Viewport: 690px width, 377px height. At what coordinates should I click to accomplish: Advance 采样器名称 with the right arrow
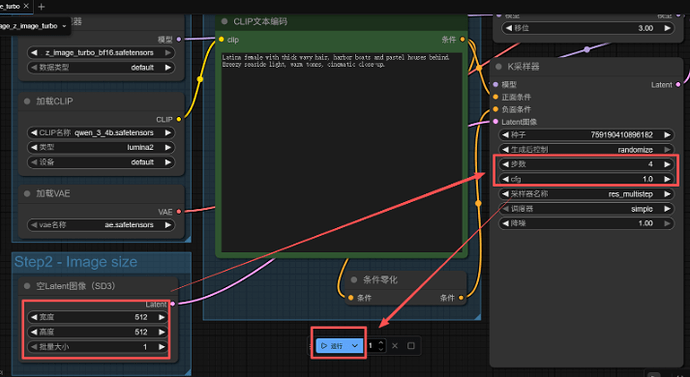(x=667, y=194)
